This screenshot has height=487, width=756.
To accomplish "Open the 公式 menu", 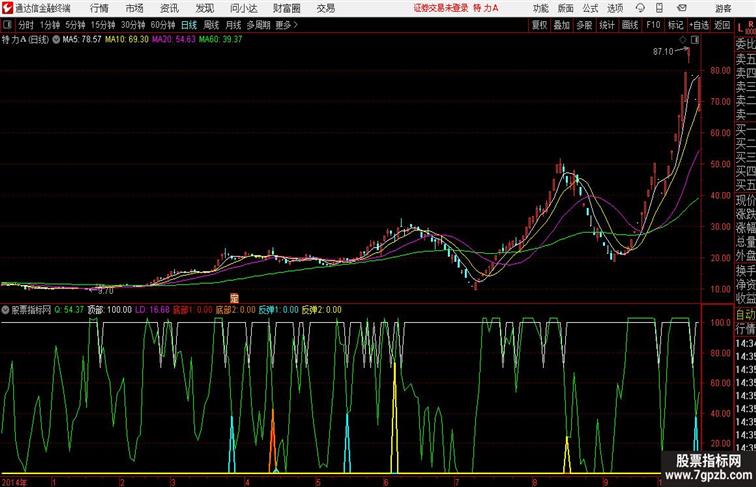I will pyautogui.click(x=590, y=8).
